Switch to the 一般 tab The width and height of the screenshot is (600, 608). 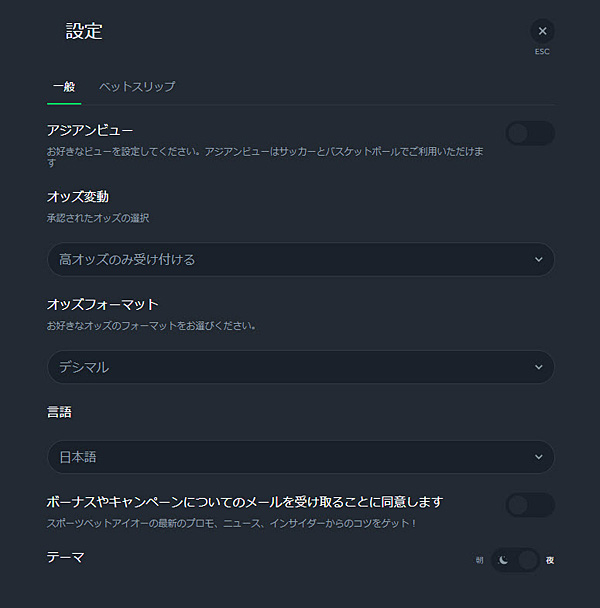coord(63,87)
